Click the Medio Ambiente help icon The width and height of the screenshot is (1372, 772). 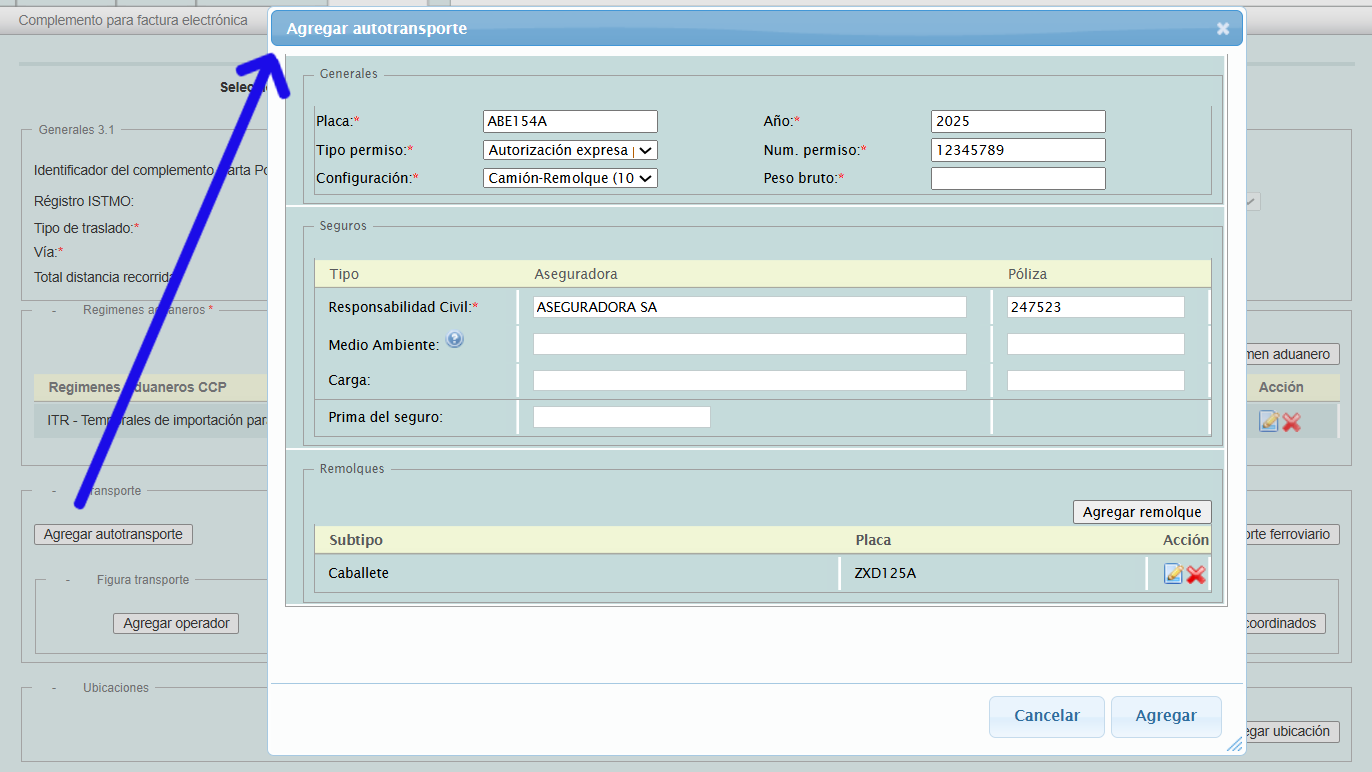click(455, 341)
